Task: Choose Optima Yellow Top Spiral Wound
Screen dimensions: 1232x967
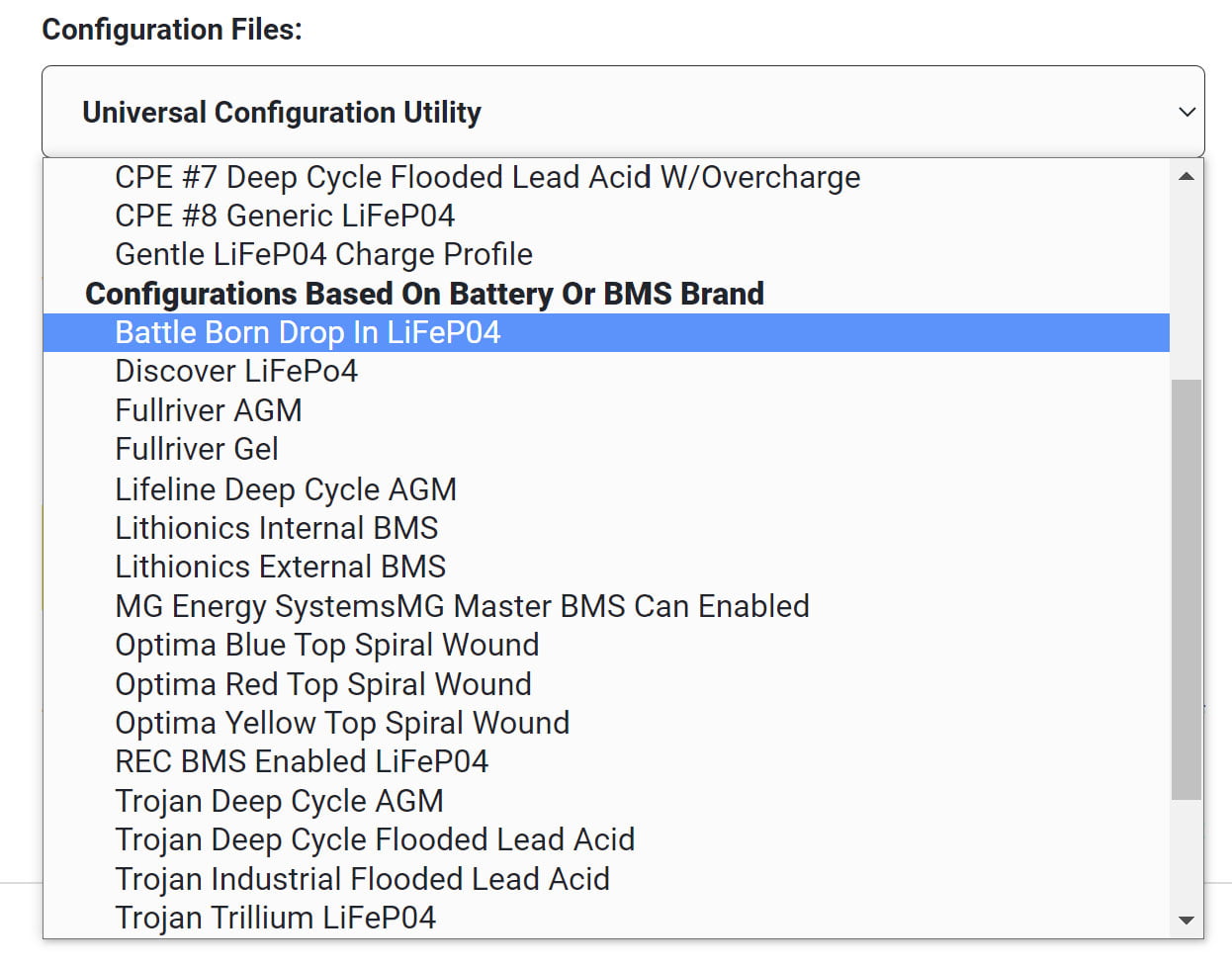Action: click(x=606, y=723)
